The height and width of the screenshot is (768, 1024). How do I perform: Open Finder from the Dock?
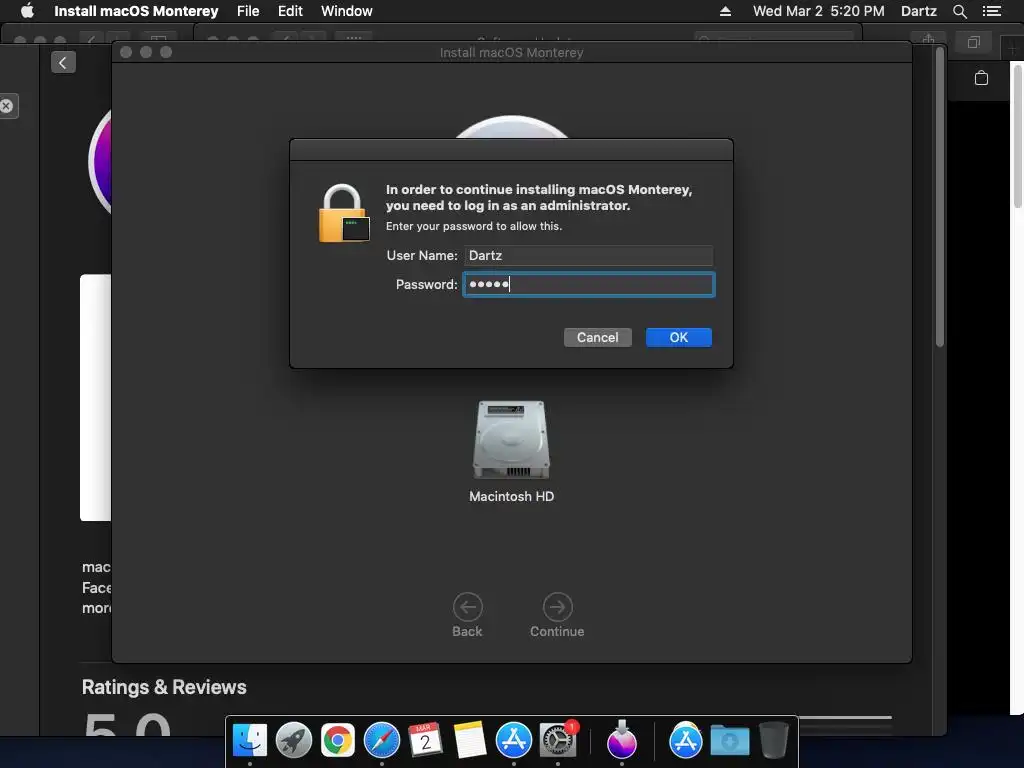pos(249,741)
